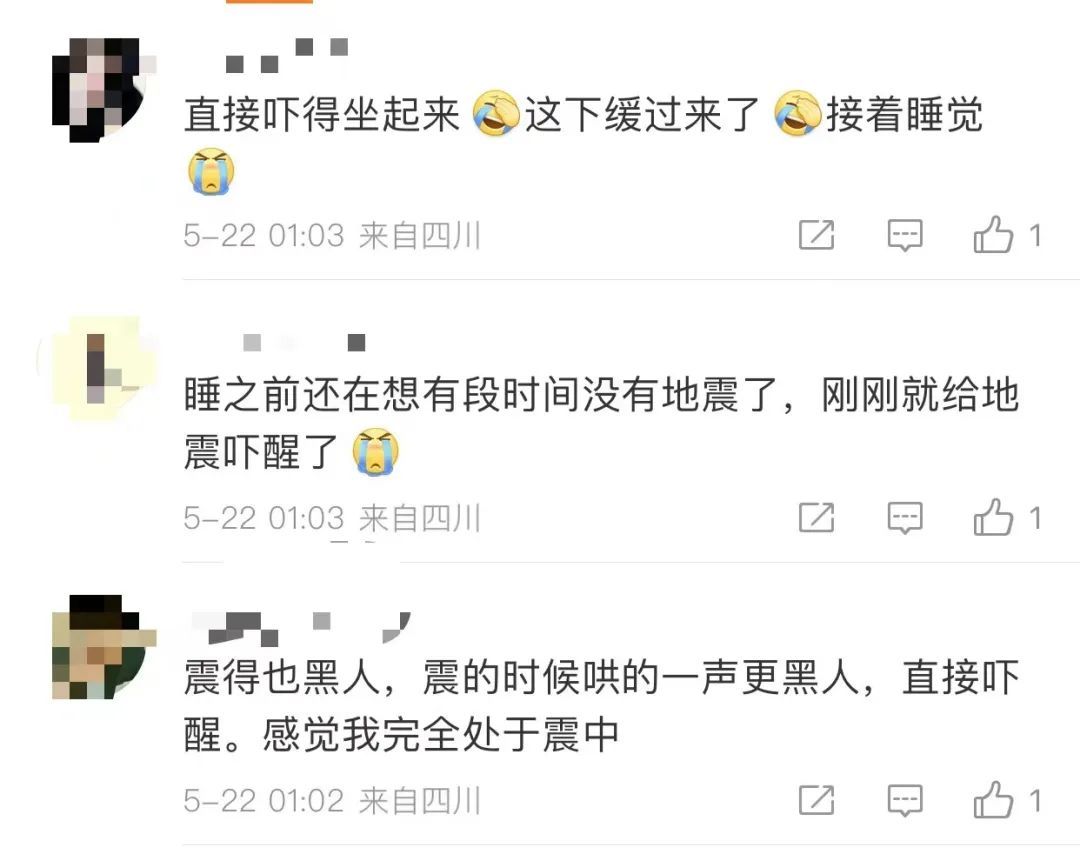Open the second commenter's pale yellow avatar
This screenshot has width=1080, height=861.
(x=104, y=369)
